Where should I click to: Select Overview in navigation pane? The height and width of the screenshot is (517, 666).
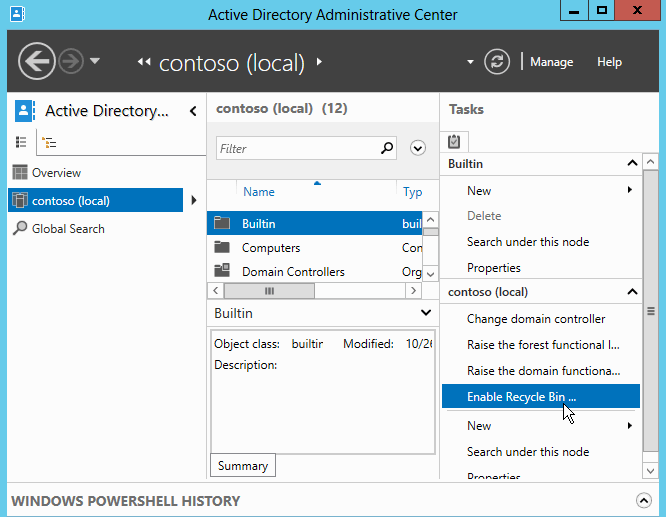[96, 173]
